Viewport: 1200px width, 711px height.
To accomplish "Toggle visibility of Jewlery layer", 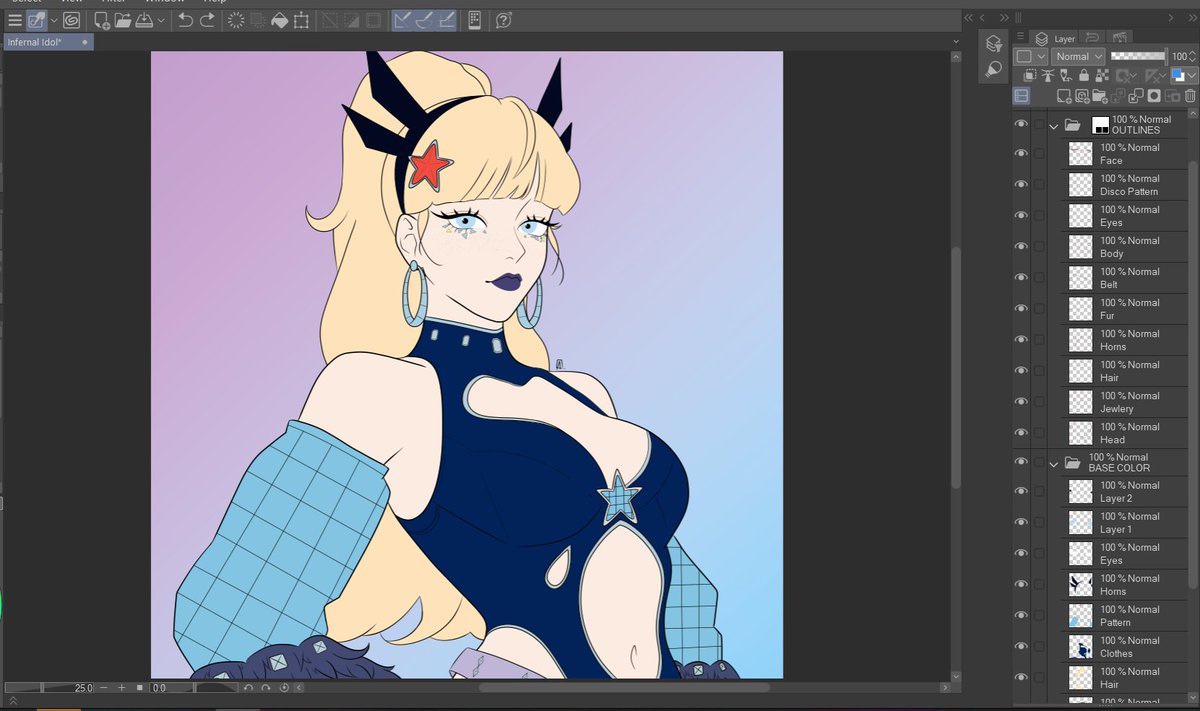I will (x=1021, y=401).
